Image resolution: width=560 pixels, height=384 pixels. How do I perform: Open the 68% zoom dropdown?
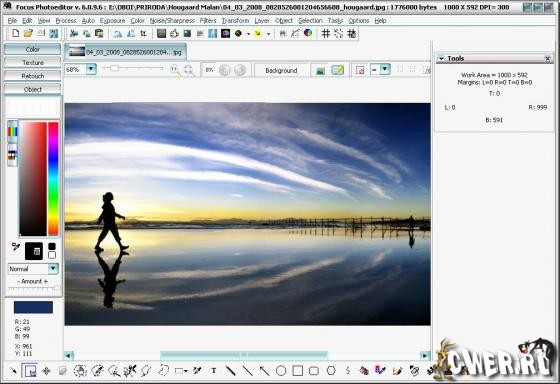[91, 69]
